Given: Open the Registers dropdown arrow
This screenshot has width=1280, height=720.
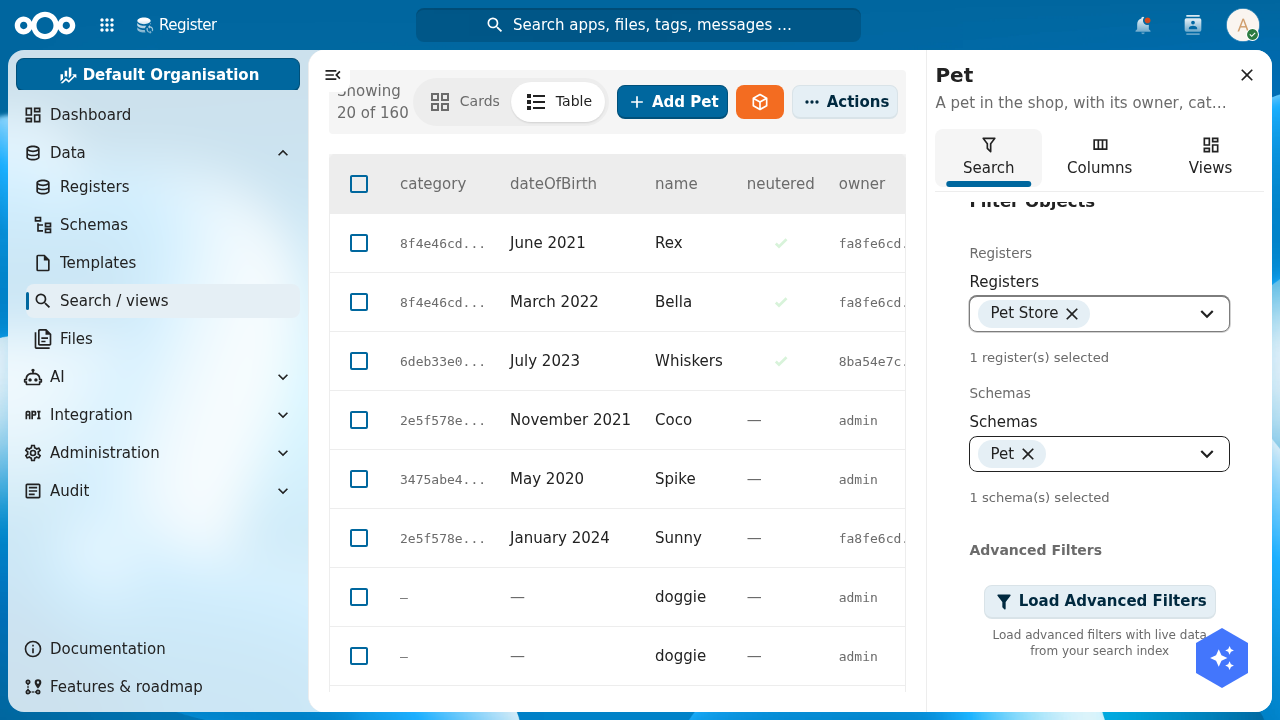Looking at the screenshot, I should pos(1207,314).
